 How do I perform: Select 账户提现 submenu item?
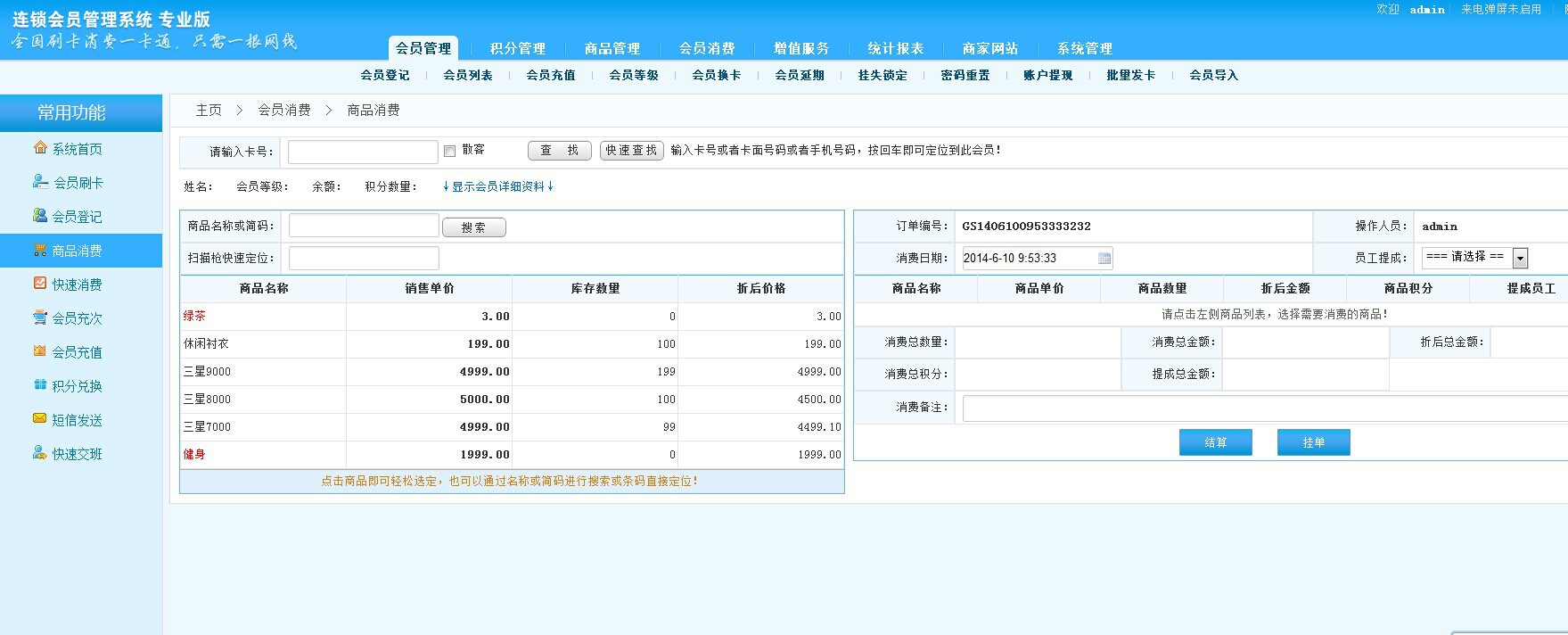coord(1048,75)
